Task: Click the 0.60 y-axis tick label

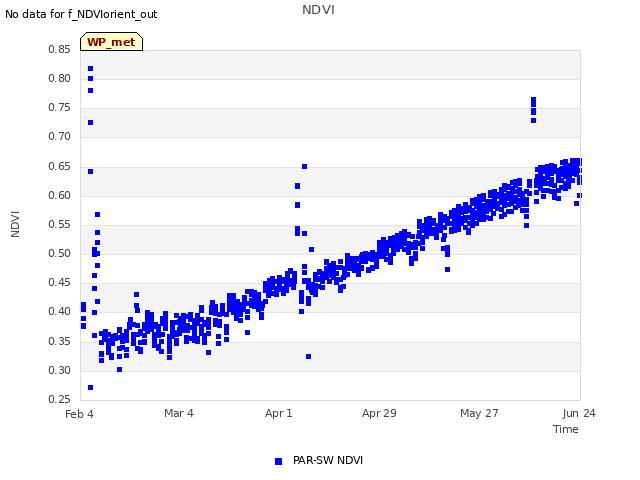Action: [60, 195]
